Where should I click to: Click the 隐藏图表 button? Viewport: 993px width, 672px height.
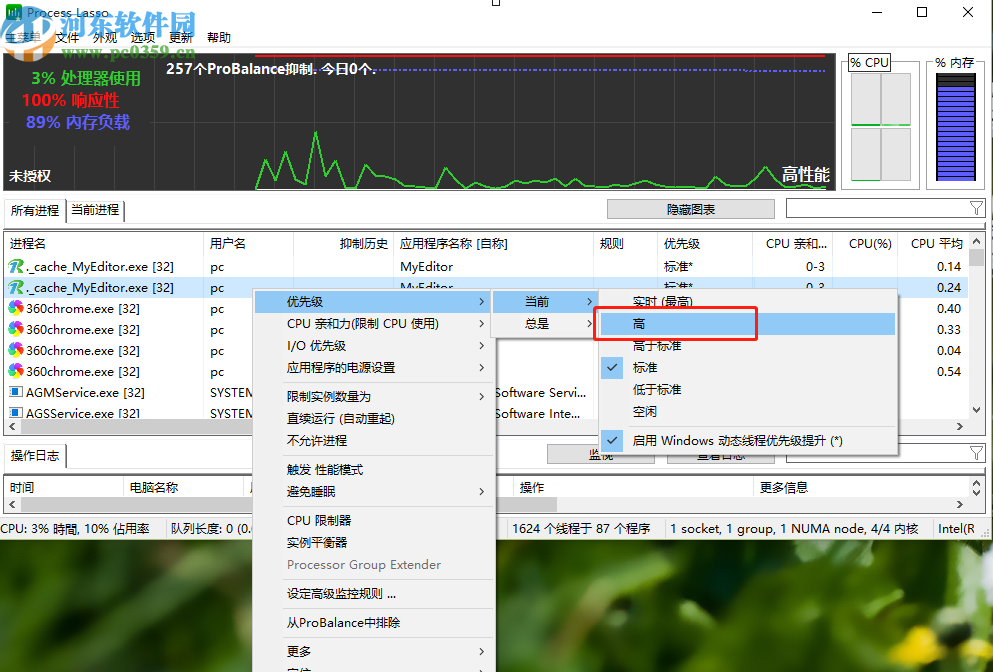pos(690,209)
